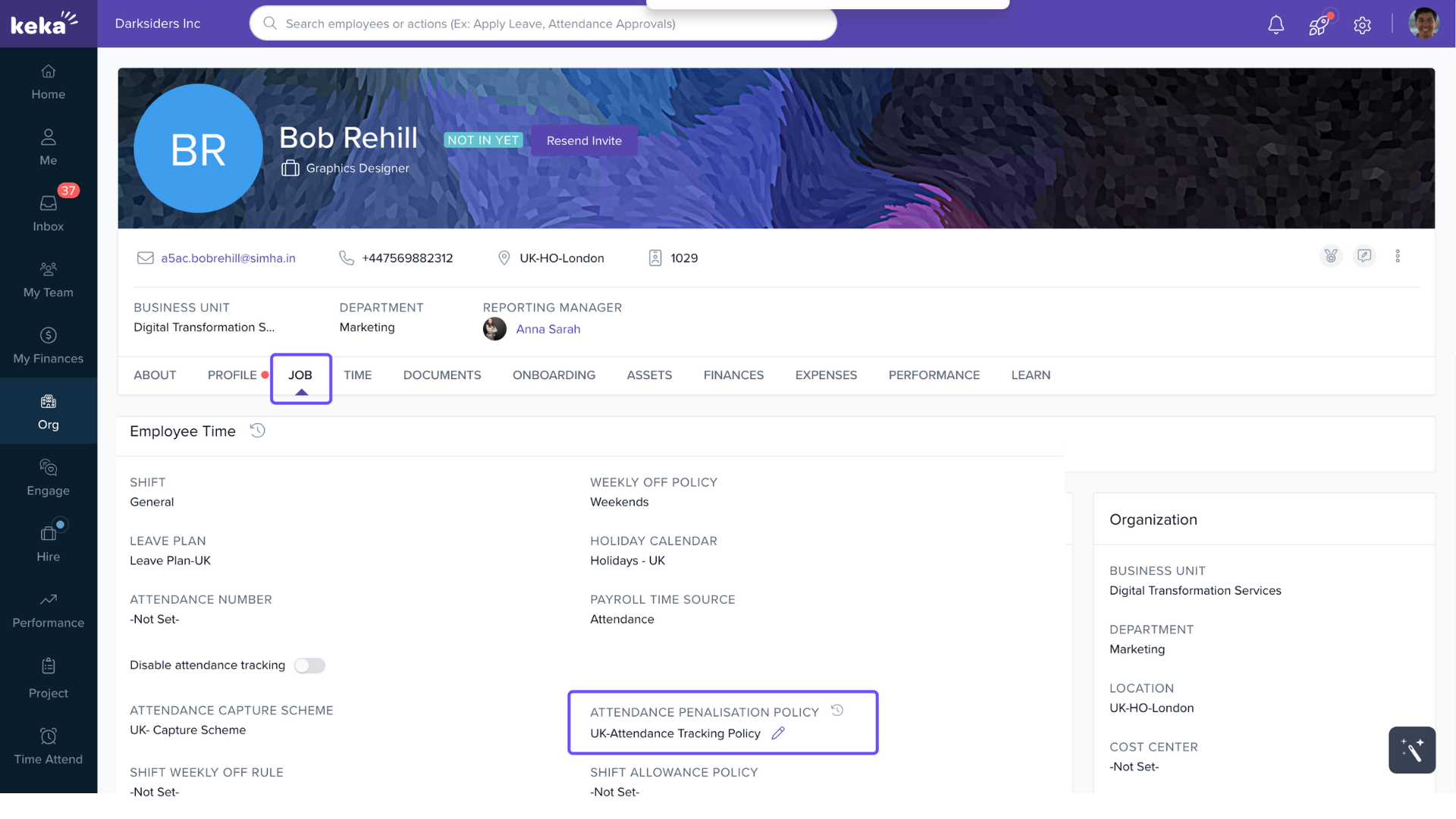Viewport: 1456px width, 819px height.
Task: Switch to the DOCUMENTS tab
Action: pyautogui.click(x=441, y=375)
